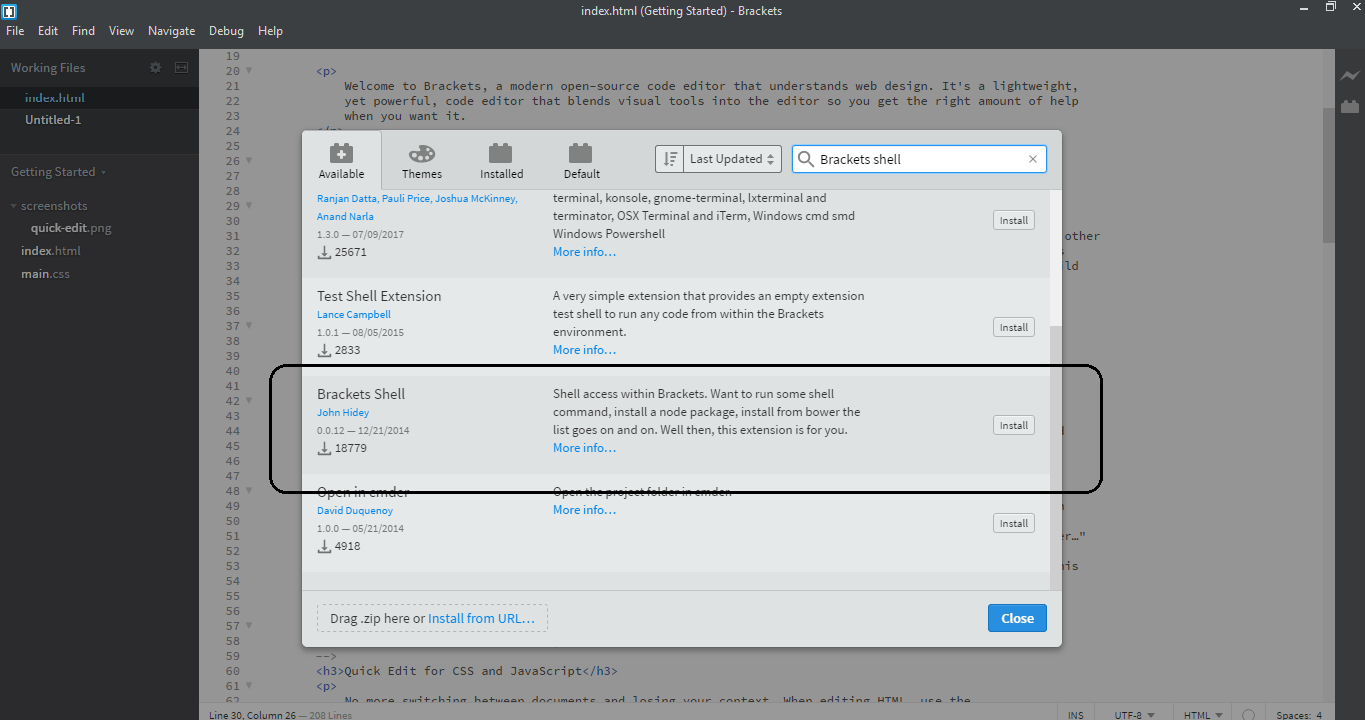1365x720 pixels.
Task: Click the editor vertical scrollbar
Action: [x=1328, y=175]
